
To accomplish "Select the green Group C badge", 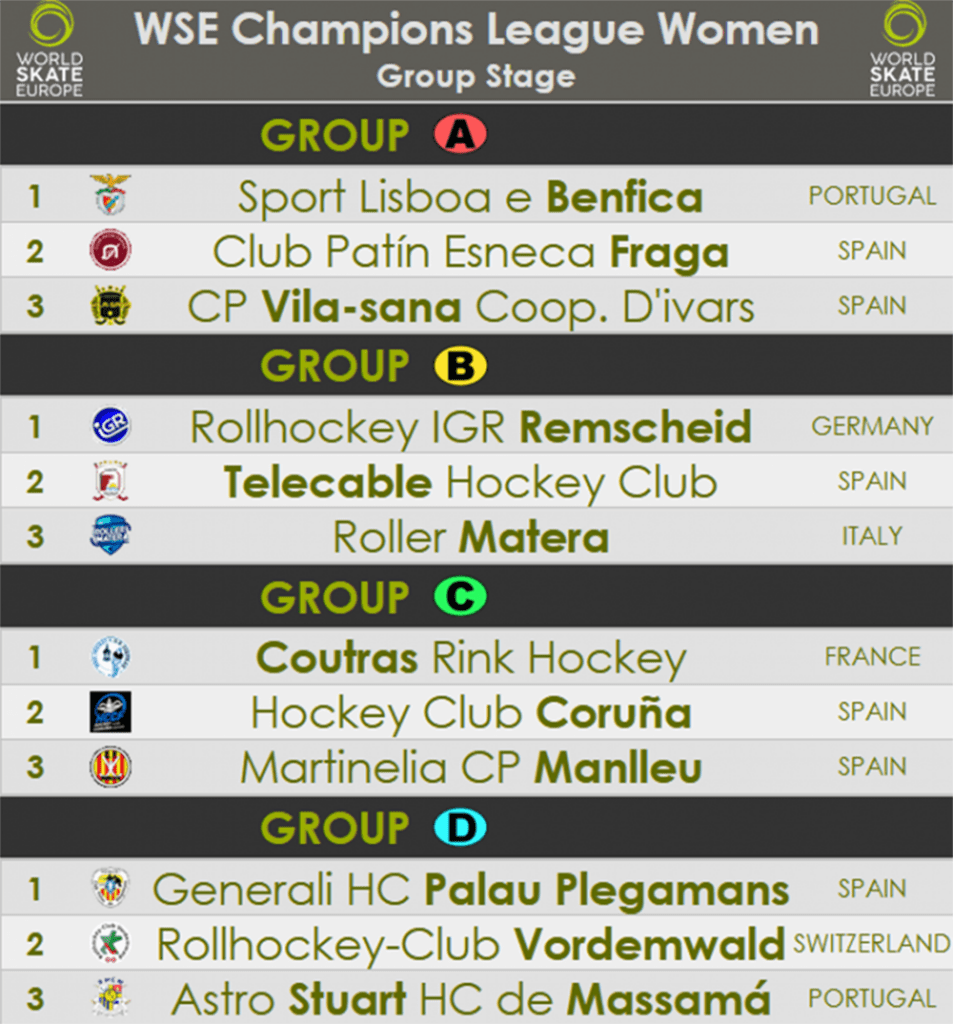I will pos(460,596).
